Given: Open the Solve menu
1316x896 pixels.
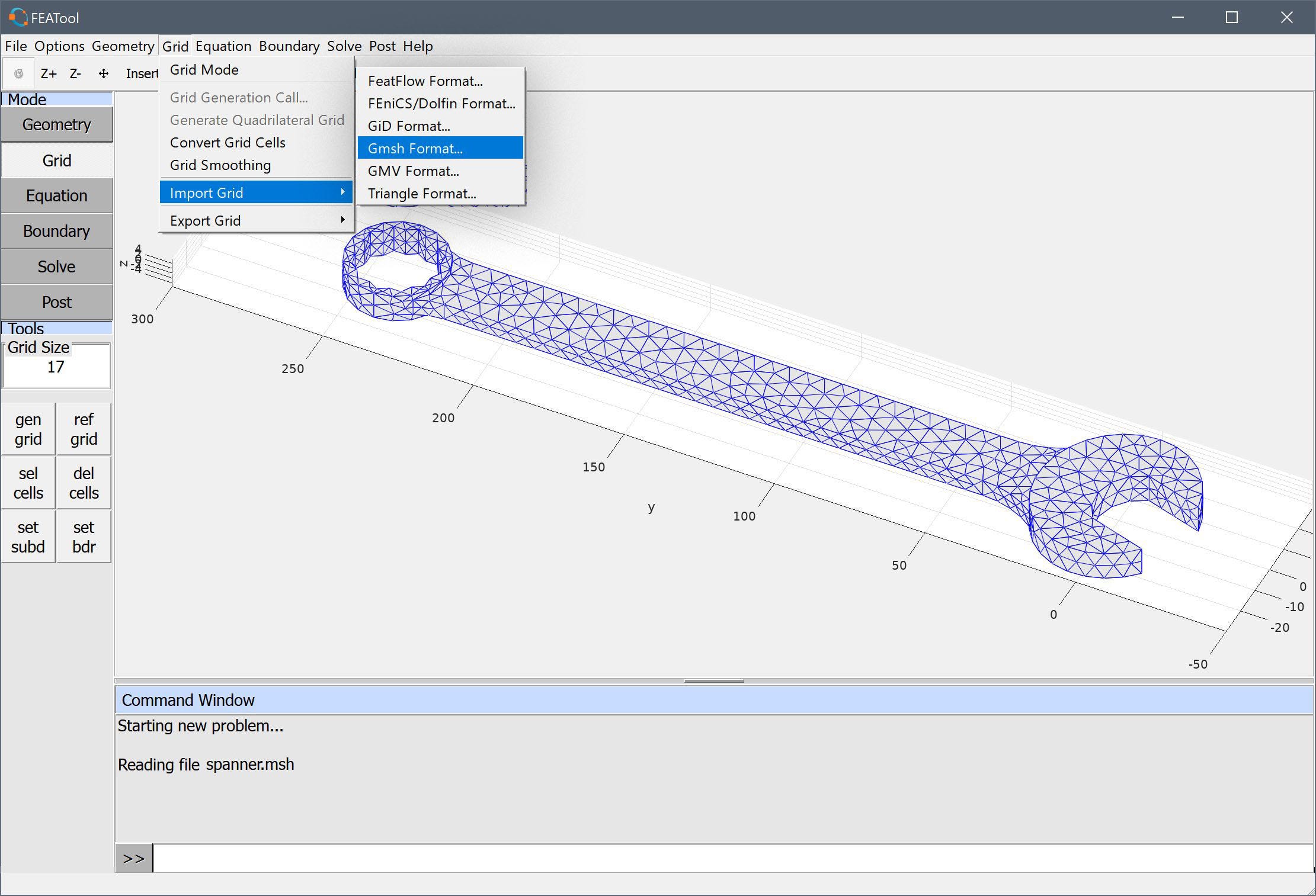Looking at the screenshot, I should 344,46.
